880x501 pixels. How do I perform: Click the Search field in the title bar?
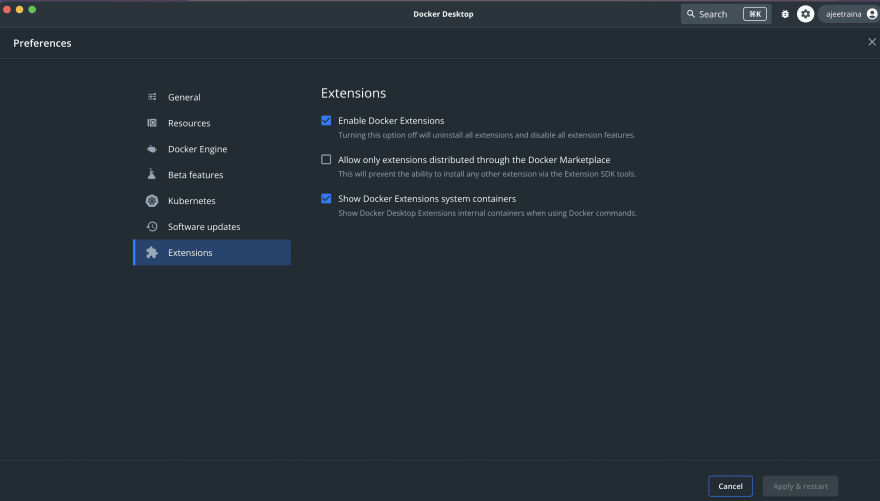[726, 14]
